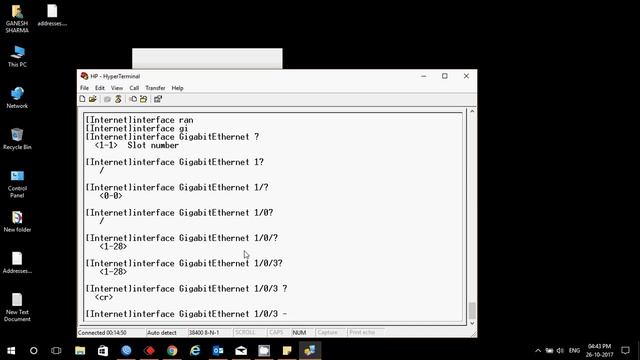
Task: Select the This PC desktop icon
Action: 17,57
